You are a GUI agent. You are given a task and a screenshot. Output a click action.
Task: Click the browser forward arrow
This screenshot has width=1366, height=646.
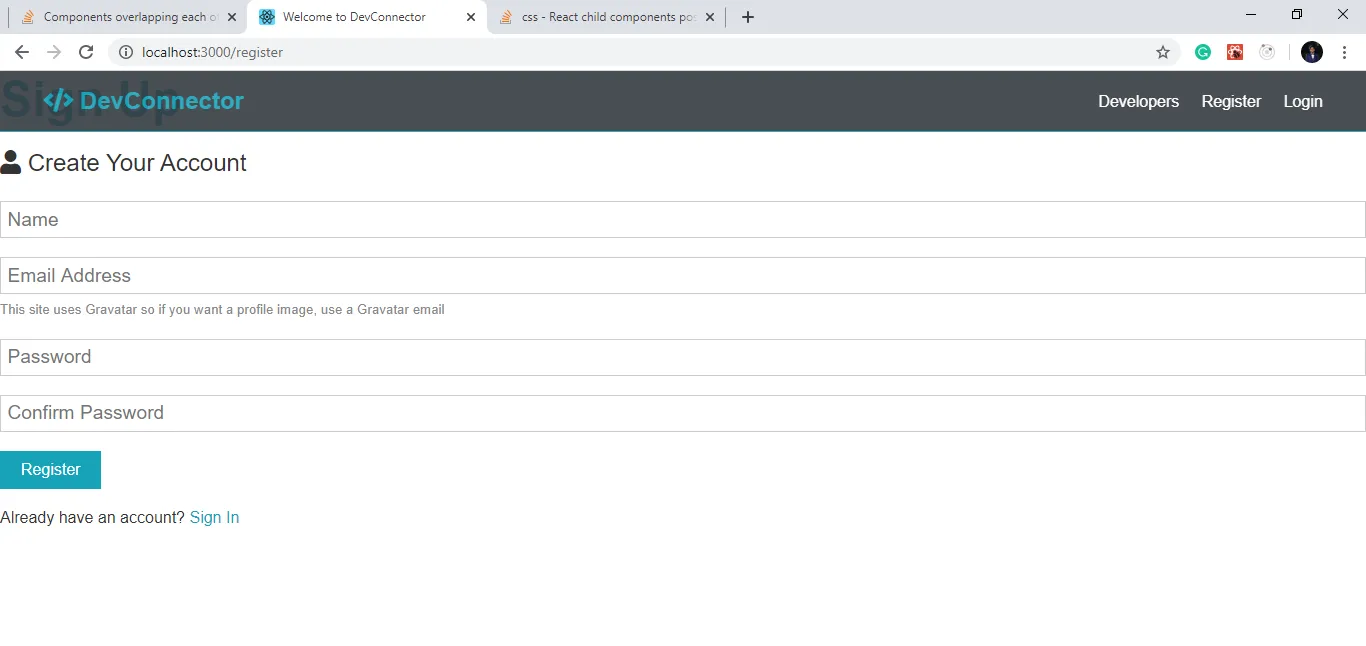coord(54,52)
